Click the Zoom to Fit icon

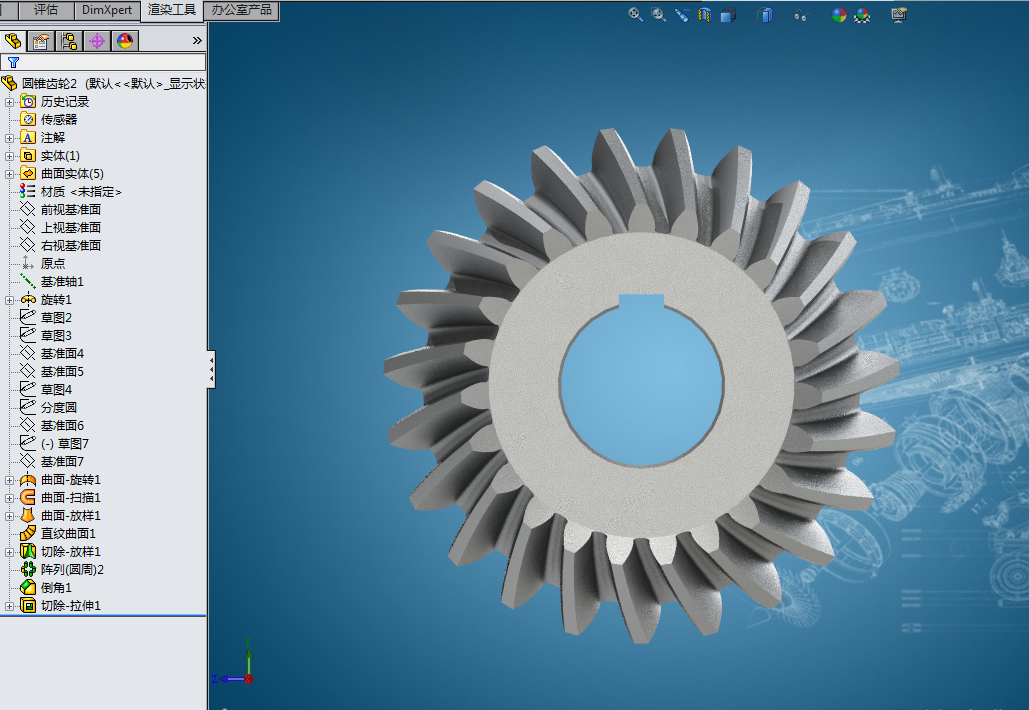tap(635, 14)
